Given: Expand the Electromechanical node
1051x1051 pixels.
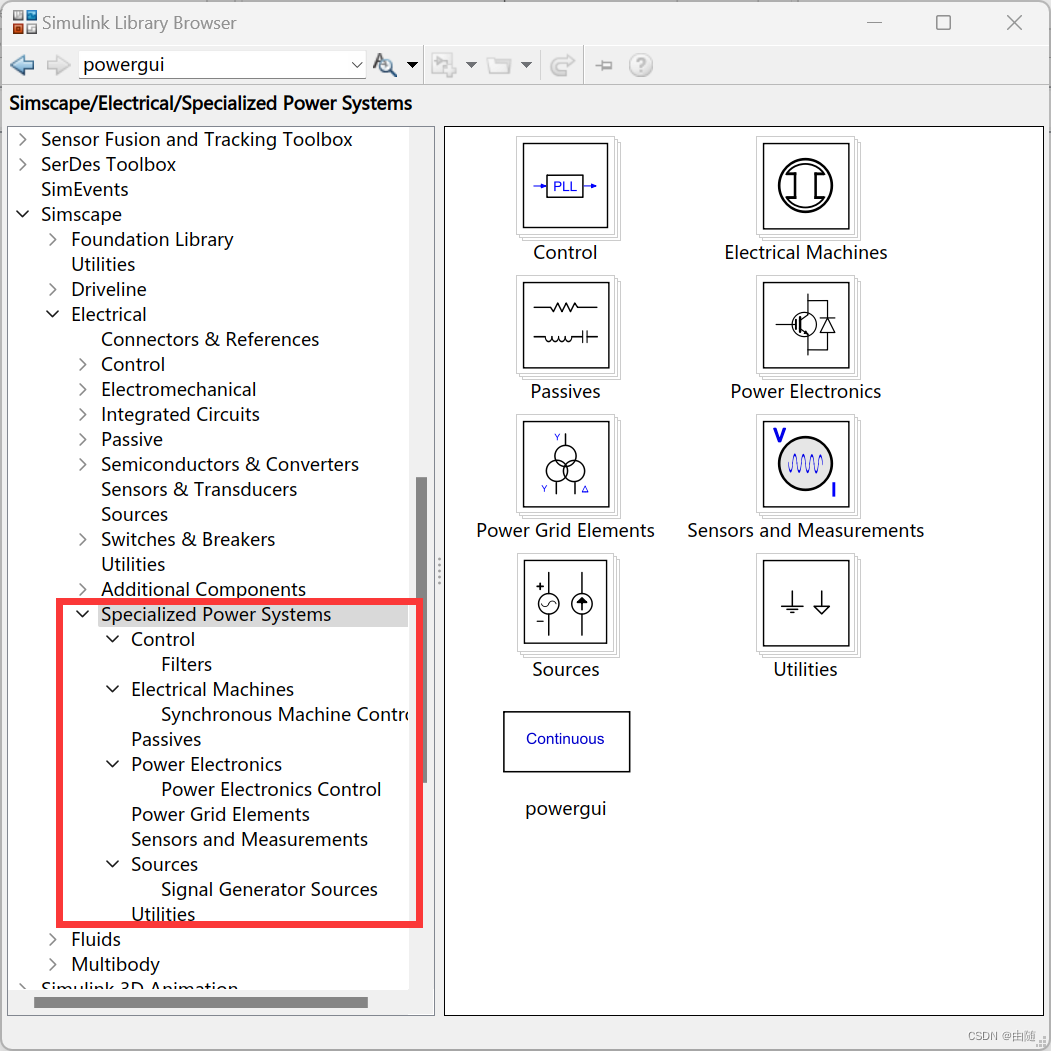Looking at the screenshot, I should (83, 389).
